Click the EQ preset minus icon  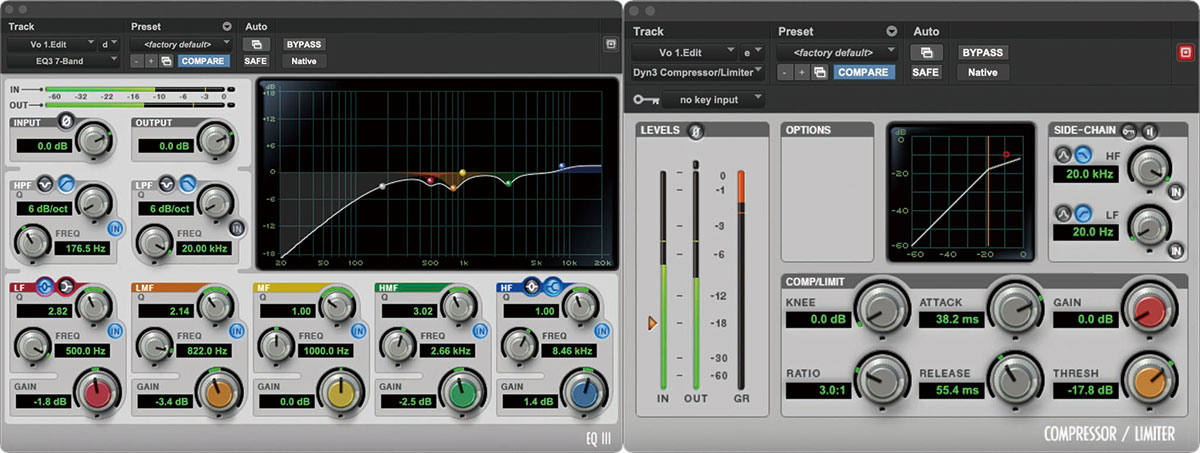137,61
